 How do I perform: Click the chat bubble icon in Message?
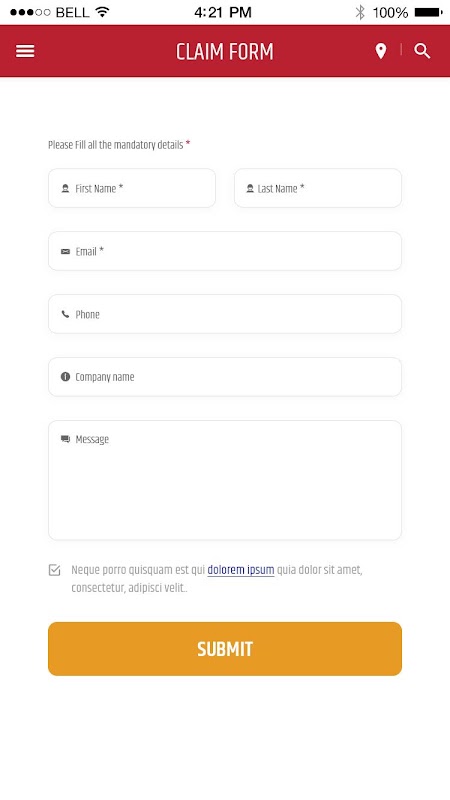pyautogui.click(x=65, y=439)
